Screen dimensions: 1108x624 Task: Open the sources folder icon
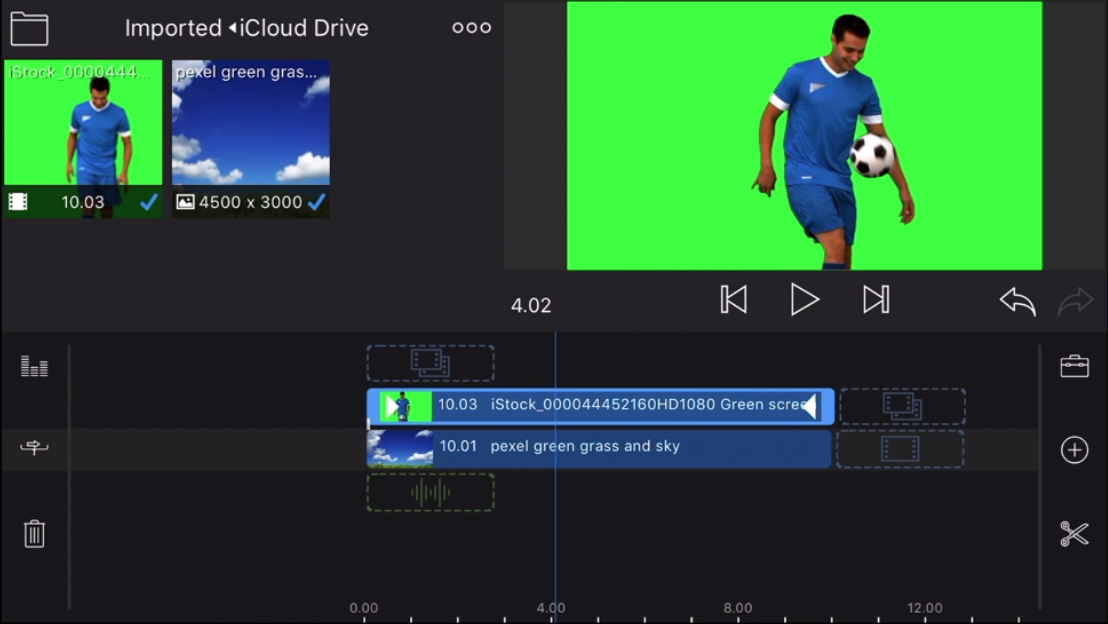29,28
